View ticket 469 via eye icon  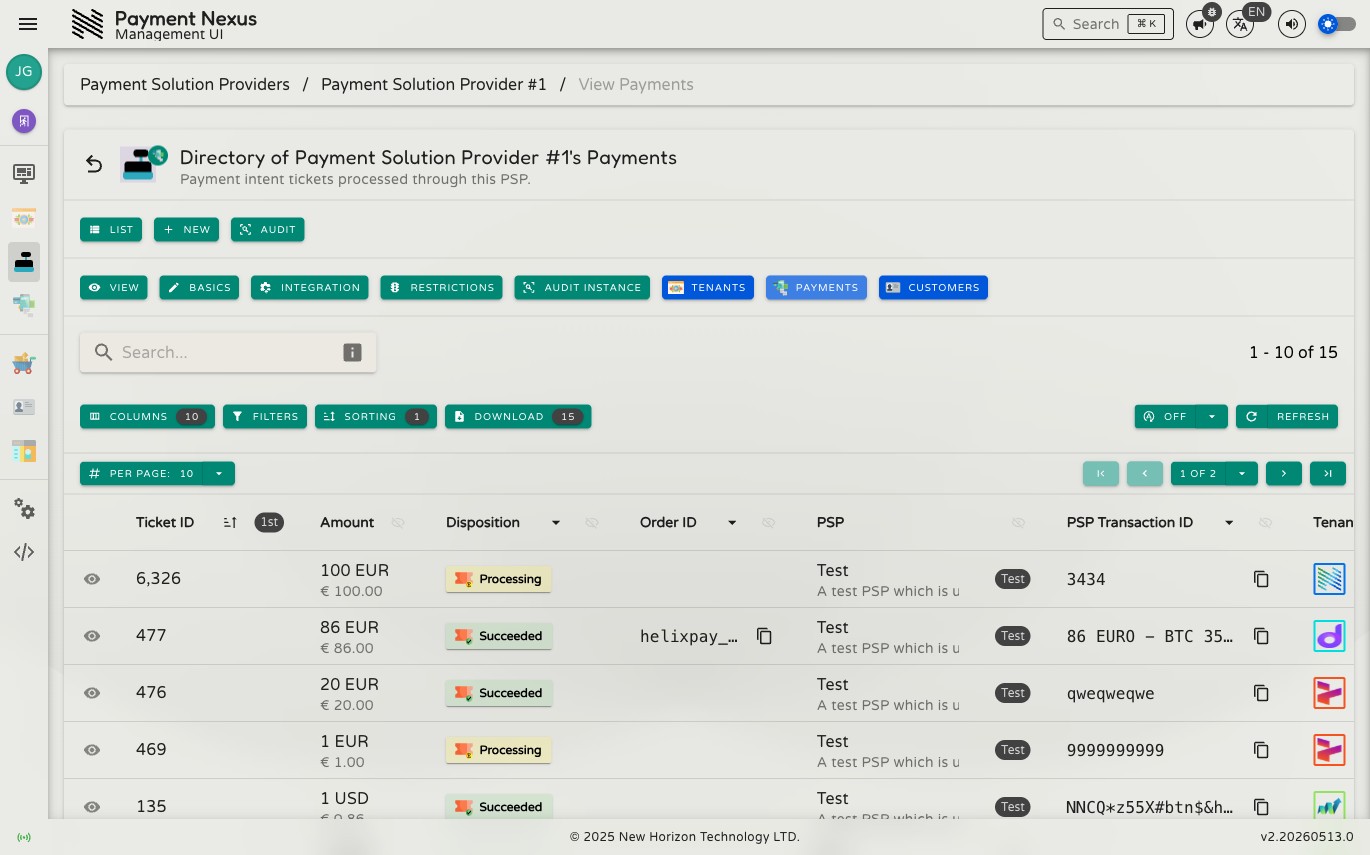pyautogui.click(x=92, y=750)
